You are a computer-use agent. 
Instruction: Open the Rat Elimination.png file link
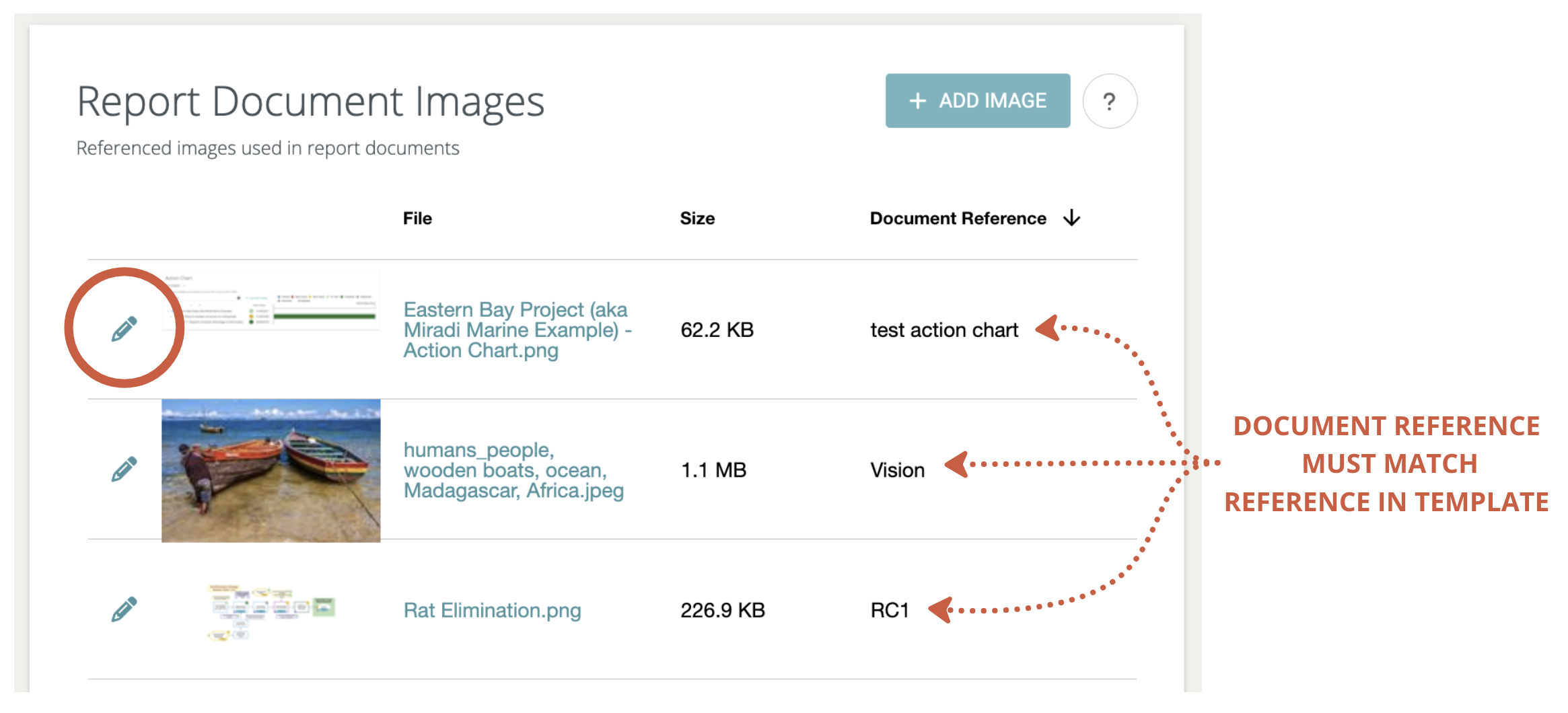click(492, 609)
